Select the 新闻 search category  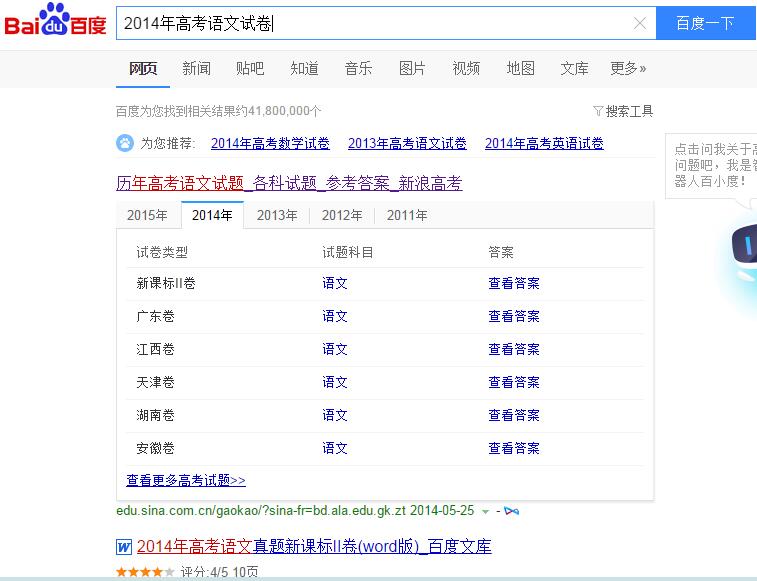pos(196,68)
